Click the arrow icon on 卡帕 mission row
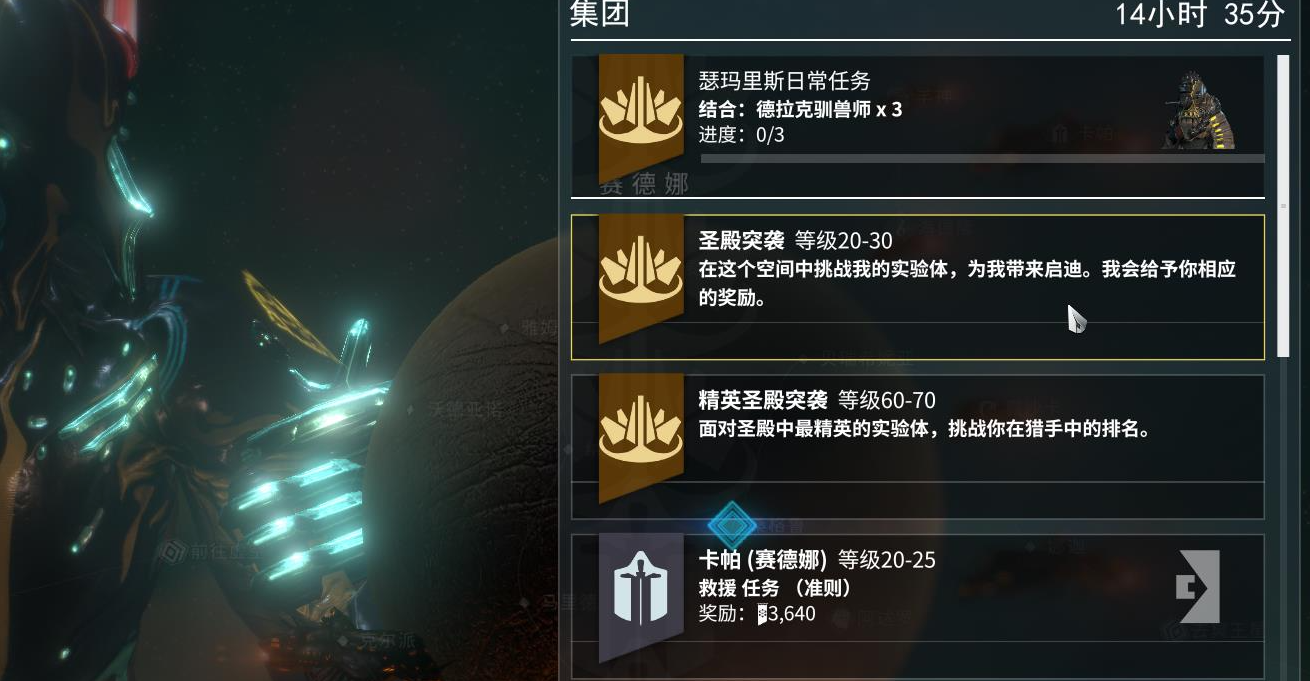This screenshot has width=1310, height=681. (1198, 586)
